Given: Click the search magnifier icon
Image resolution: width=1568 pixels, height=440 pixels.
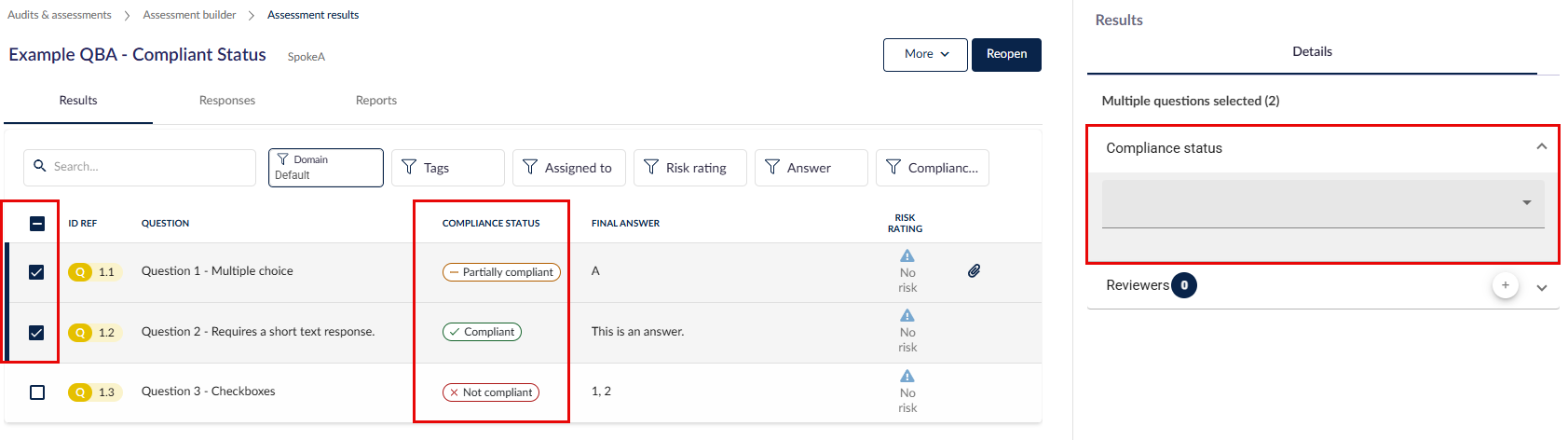Looking at the screenshot, I should [40, 166].
